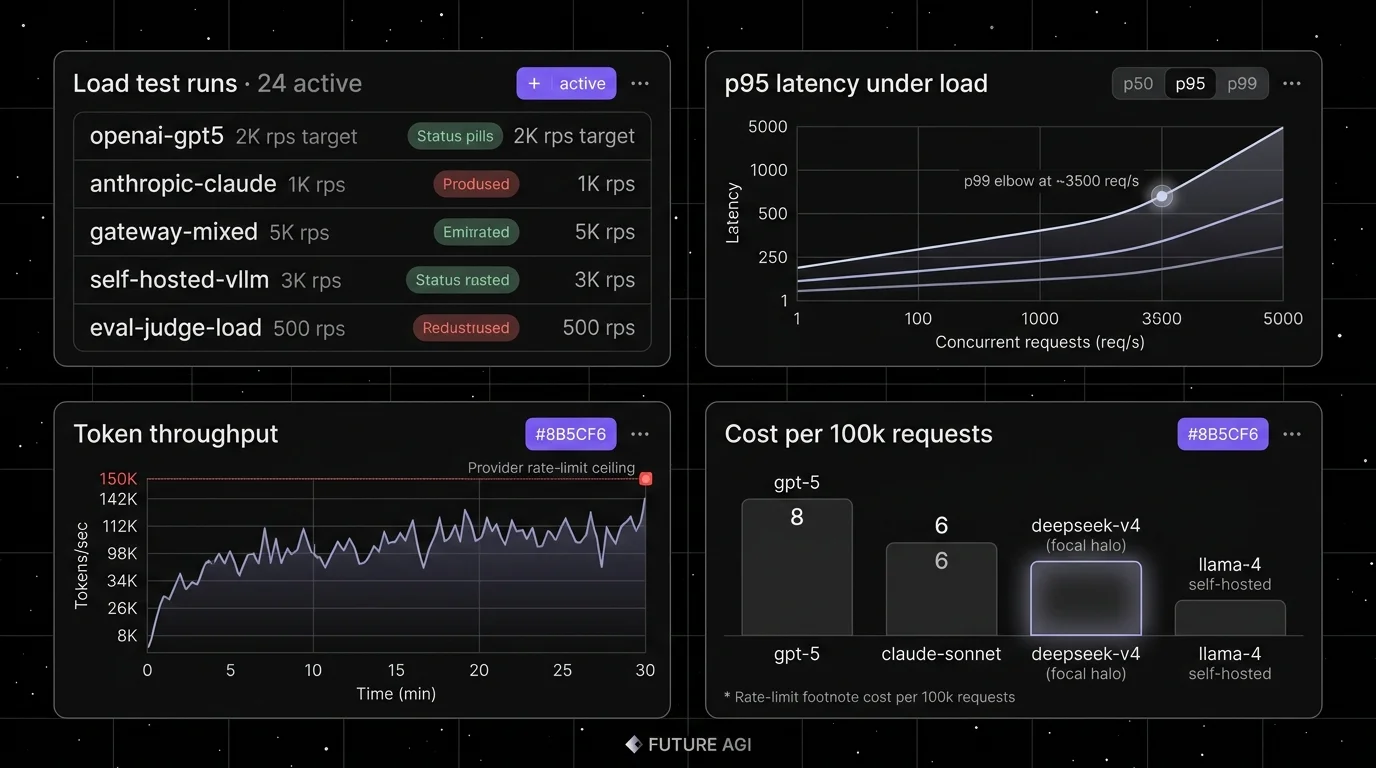Open Token throughput panel more menu
Image resolution: width=1376 pixels, height=768 pixels.
pyautogui.click(x=640, y=434)
